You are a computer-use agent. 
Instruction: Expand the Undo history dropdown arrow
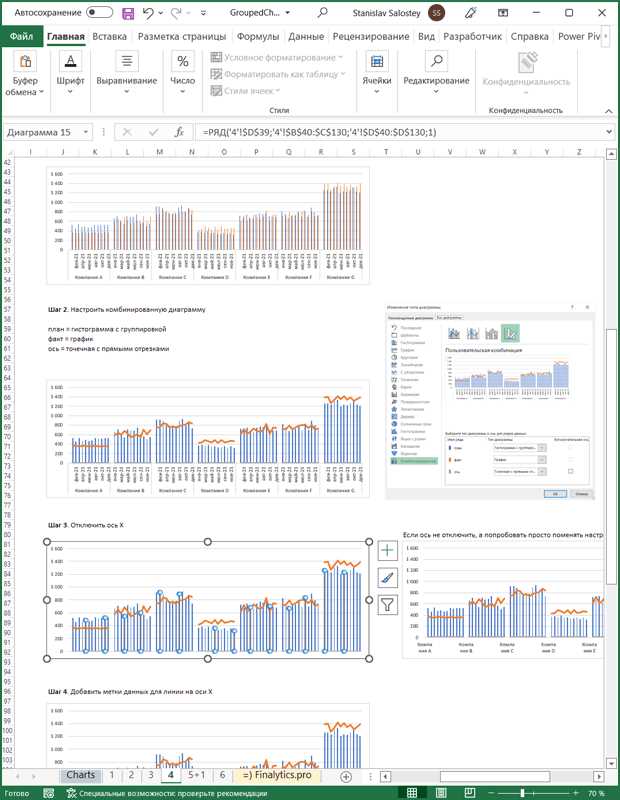click(161, 13)
